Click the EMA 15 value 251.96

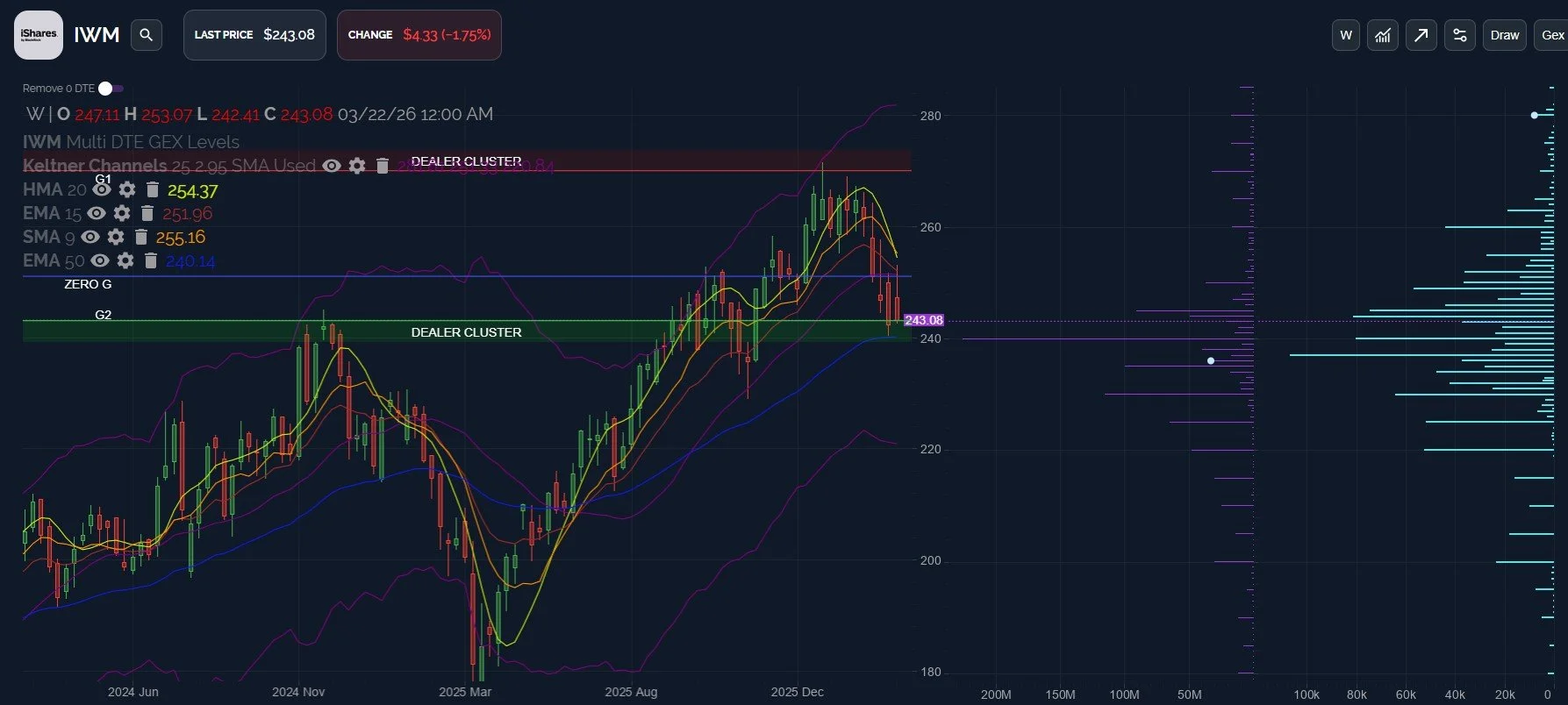(187, 214)
